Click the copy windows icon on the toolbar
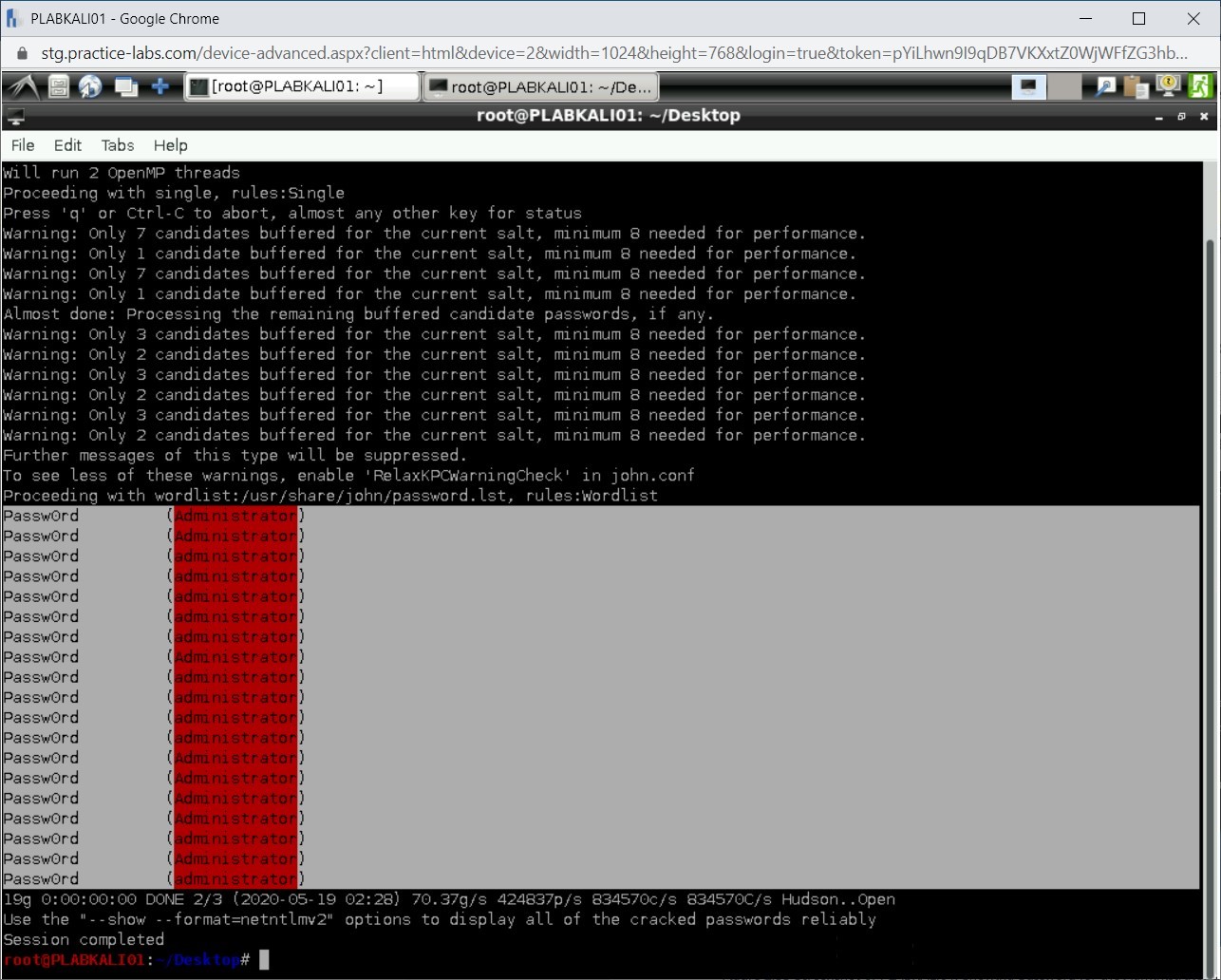 tap(125, 85)
